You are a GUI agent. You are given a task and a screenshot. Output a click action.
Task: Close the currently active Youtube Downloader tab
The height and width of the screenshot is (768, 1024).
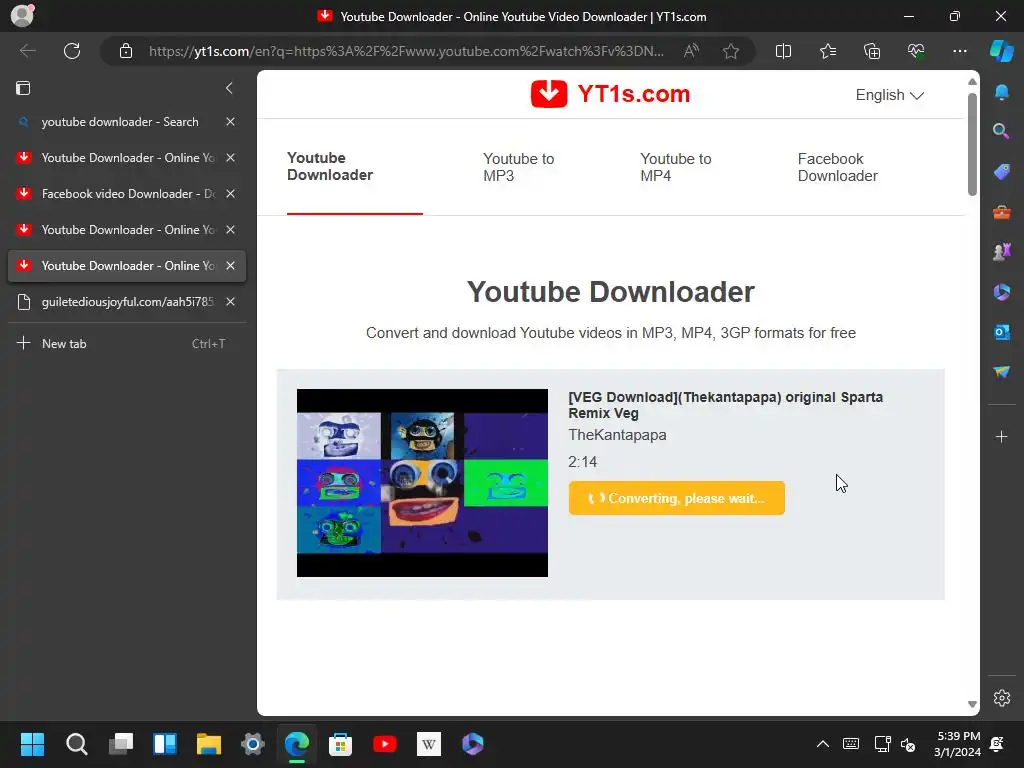(x=231, y=266)
